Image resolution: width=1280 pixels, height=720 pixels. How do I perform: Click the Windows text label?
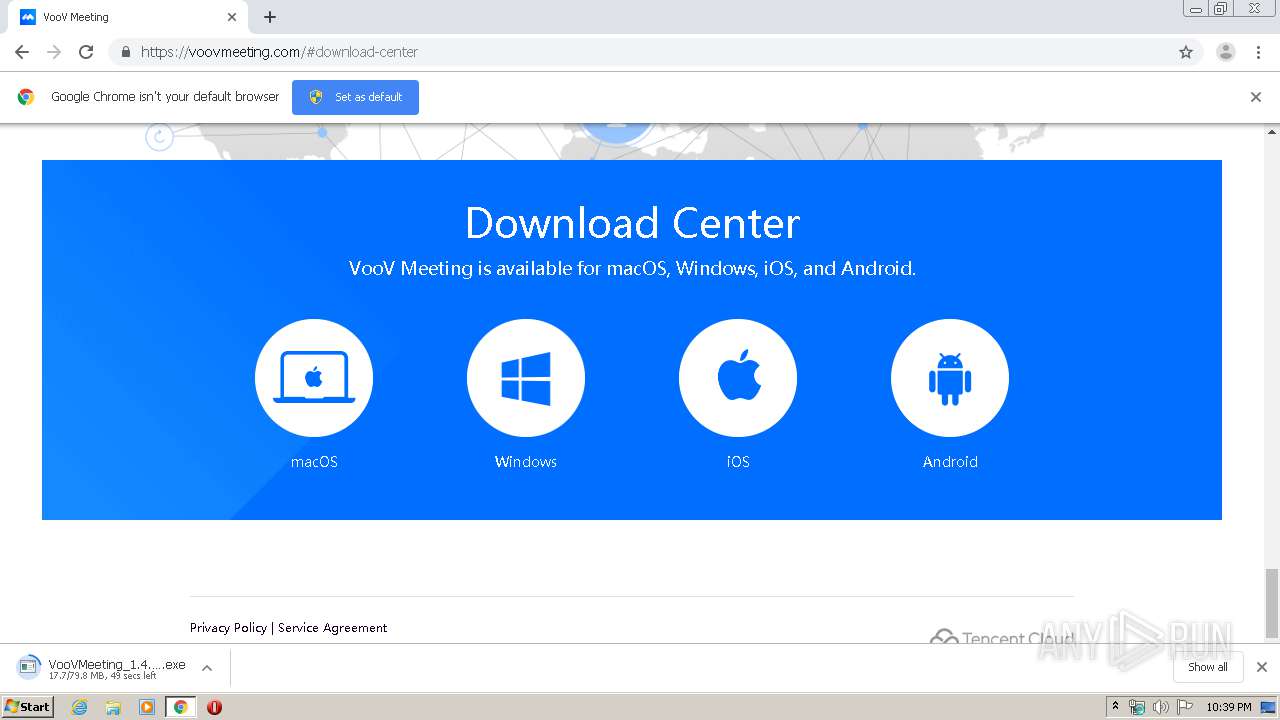coord(526,462)
